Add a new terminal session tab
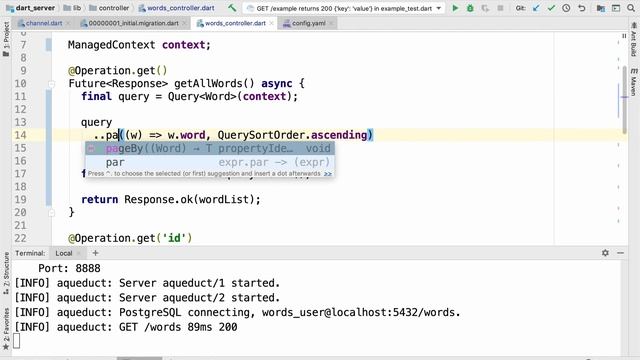Screen dimensions: 640x360 tap(96, 253)
